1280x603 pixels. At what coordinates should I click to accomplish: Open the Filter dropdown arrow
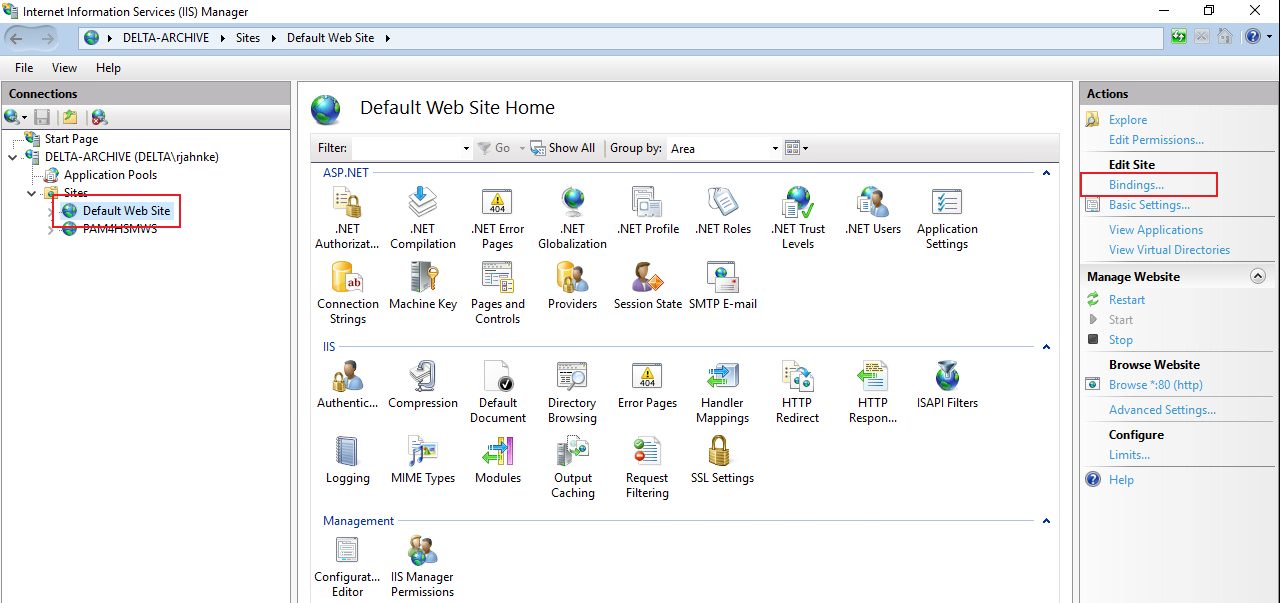point(466,148)
